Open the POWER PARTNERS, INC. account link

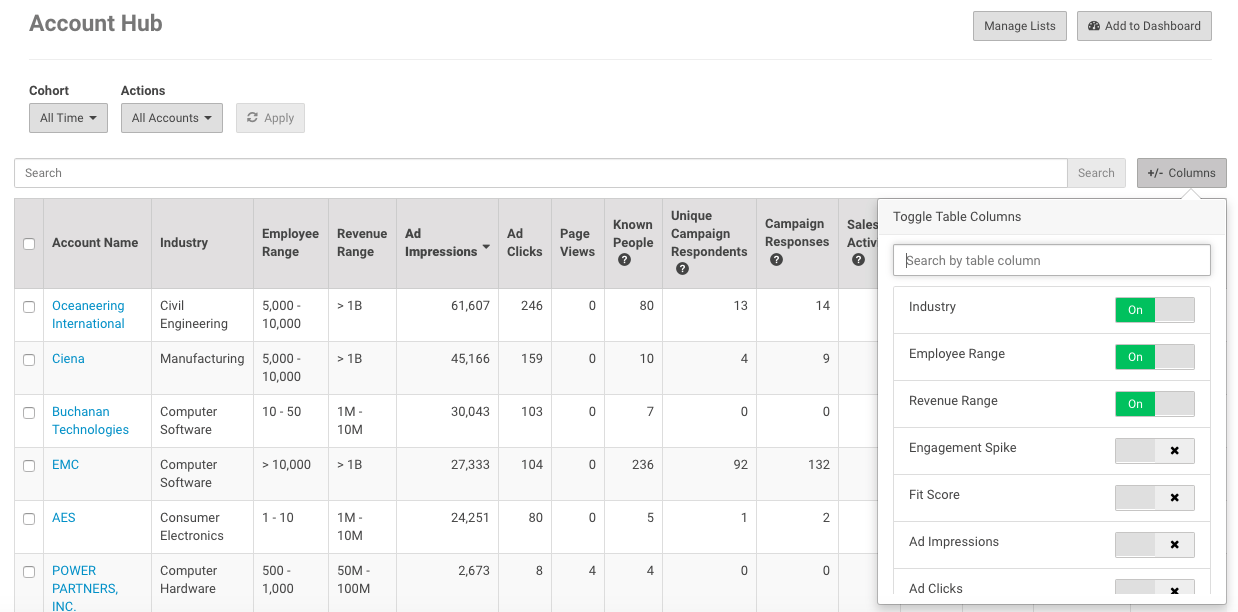[85, 588]
